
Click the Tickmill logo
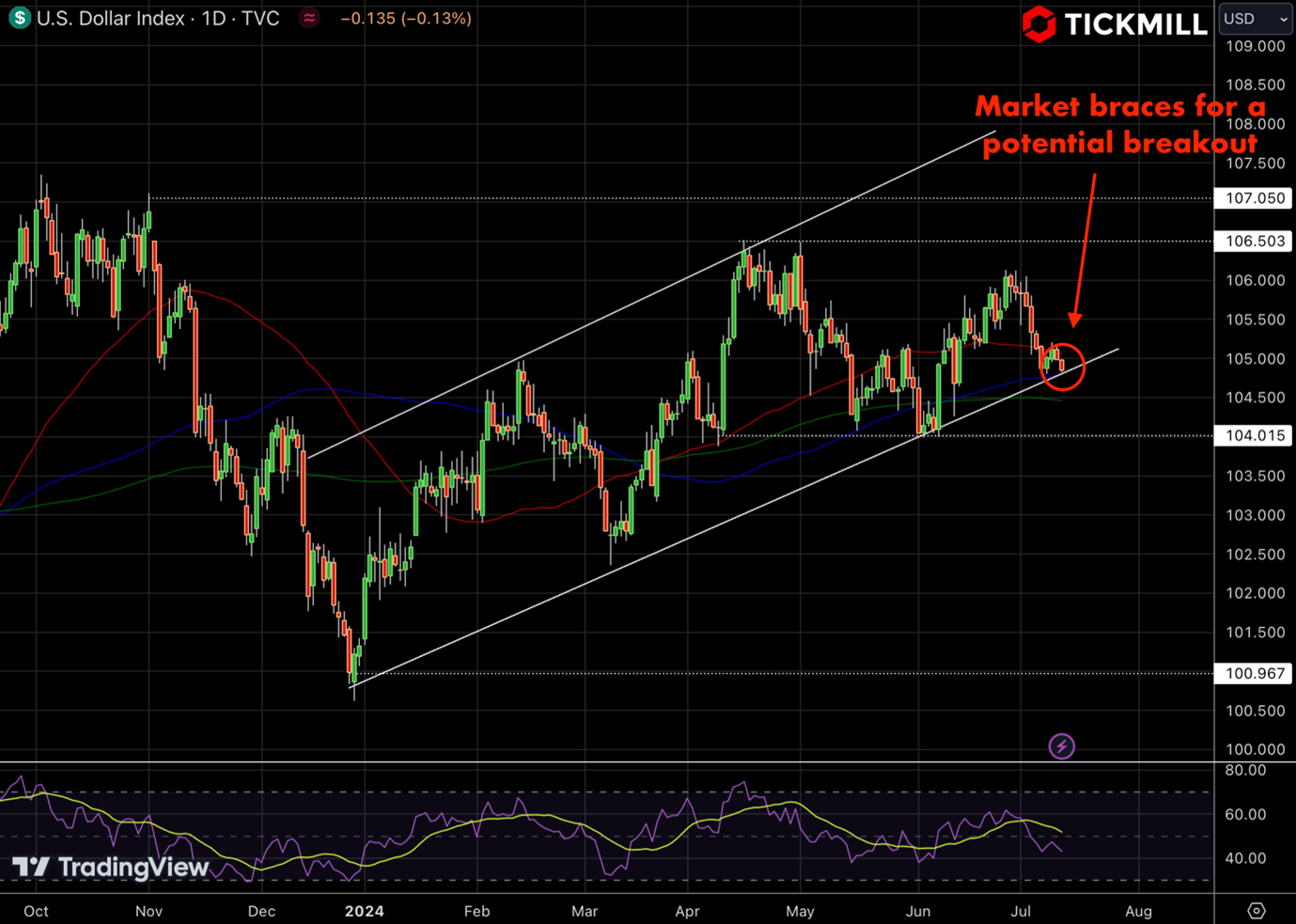click(1115, 24)
